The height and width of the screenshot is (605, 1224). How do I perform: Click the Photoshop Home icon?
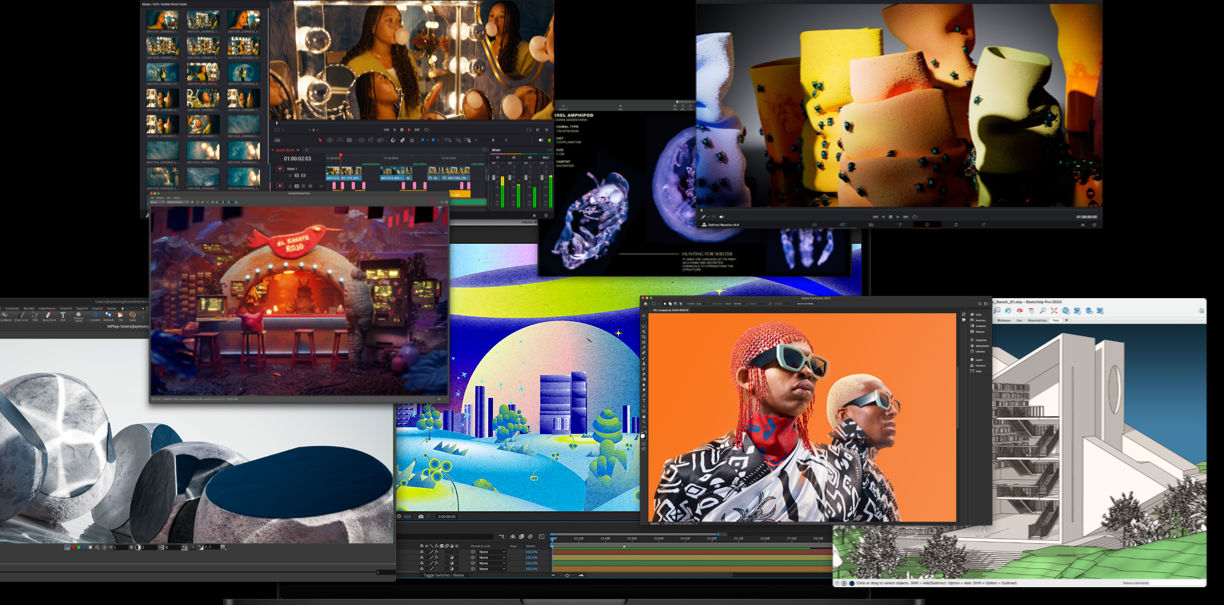tap(645, 302)
